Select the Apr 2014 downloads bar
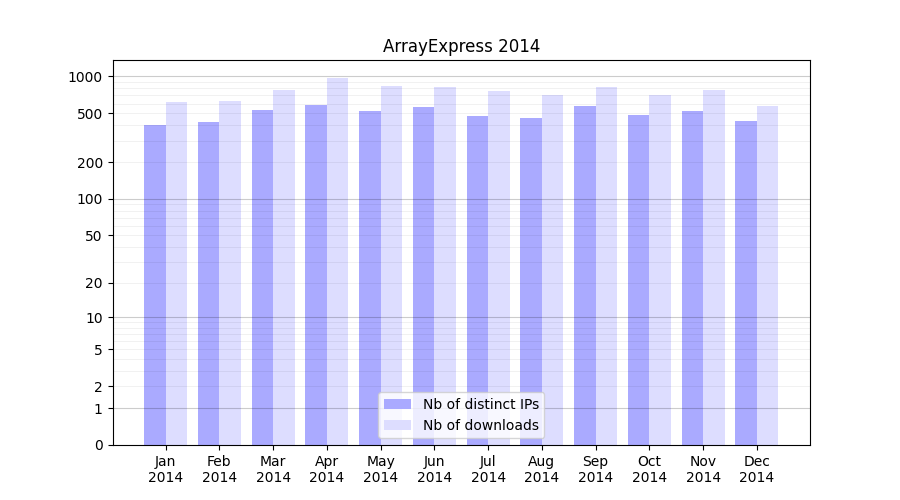The image size is (900, 500). [x=338, y=262]
